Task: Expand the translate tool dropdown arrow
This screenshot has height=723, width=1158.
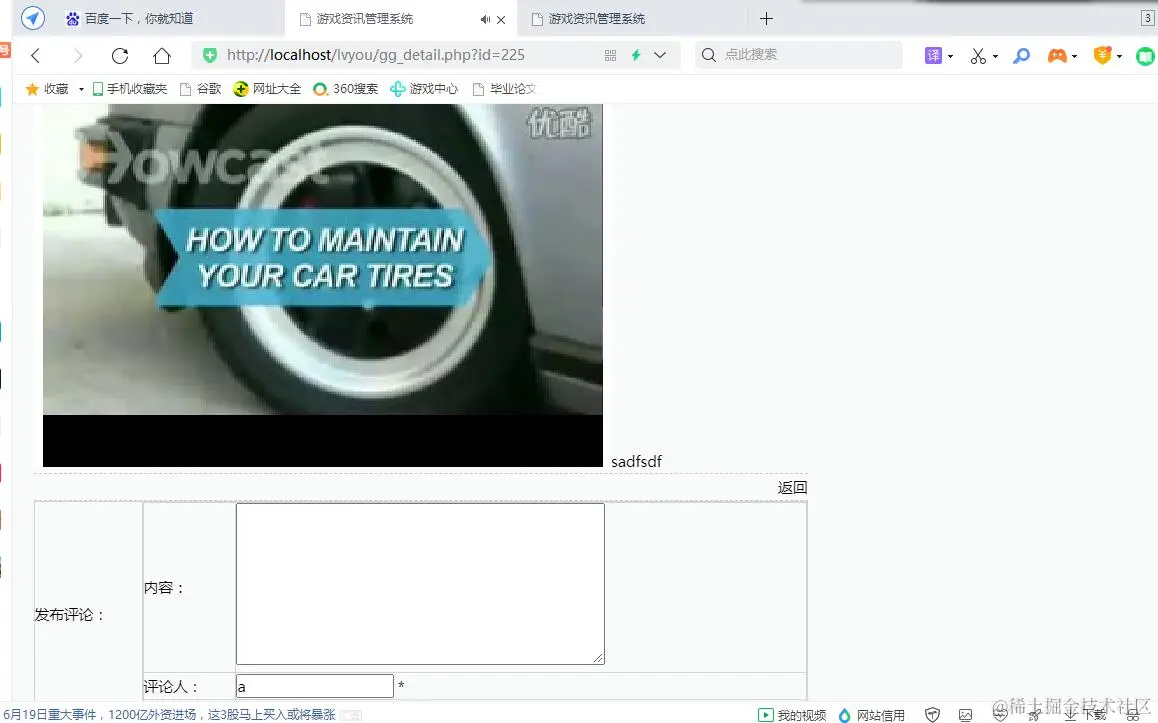Action: pyautogui.click(x=950, y=56)
